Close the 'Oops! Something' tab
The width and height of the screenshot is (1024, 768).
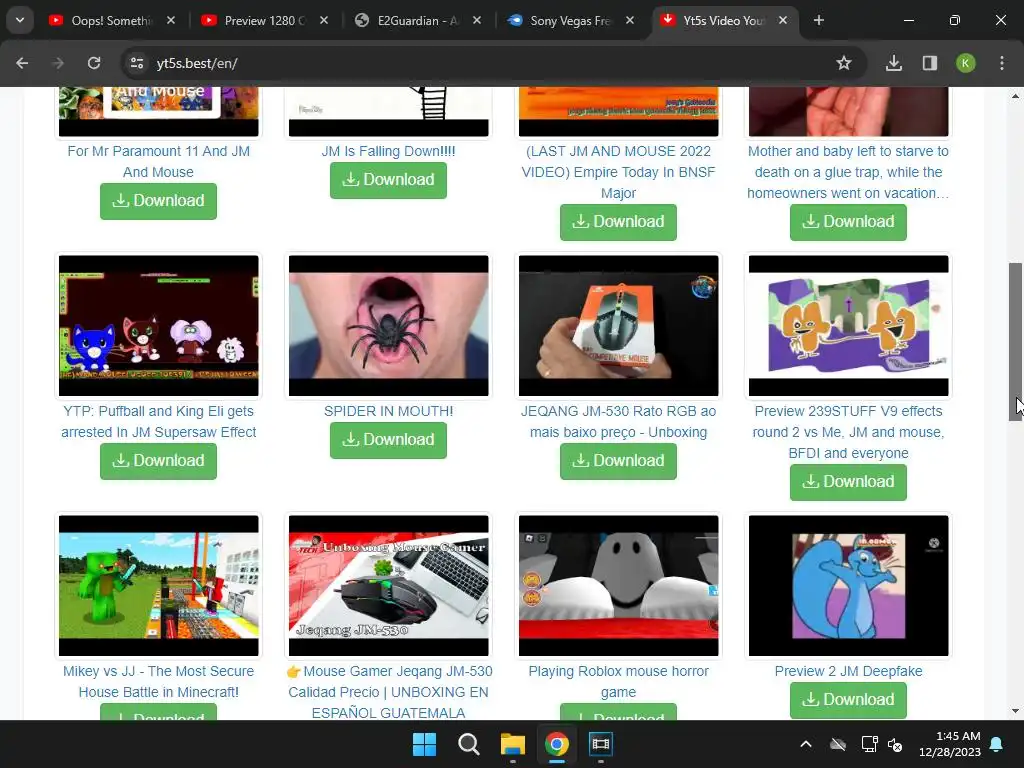click(x=170, y=20)
